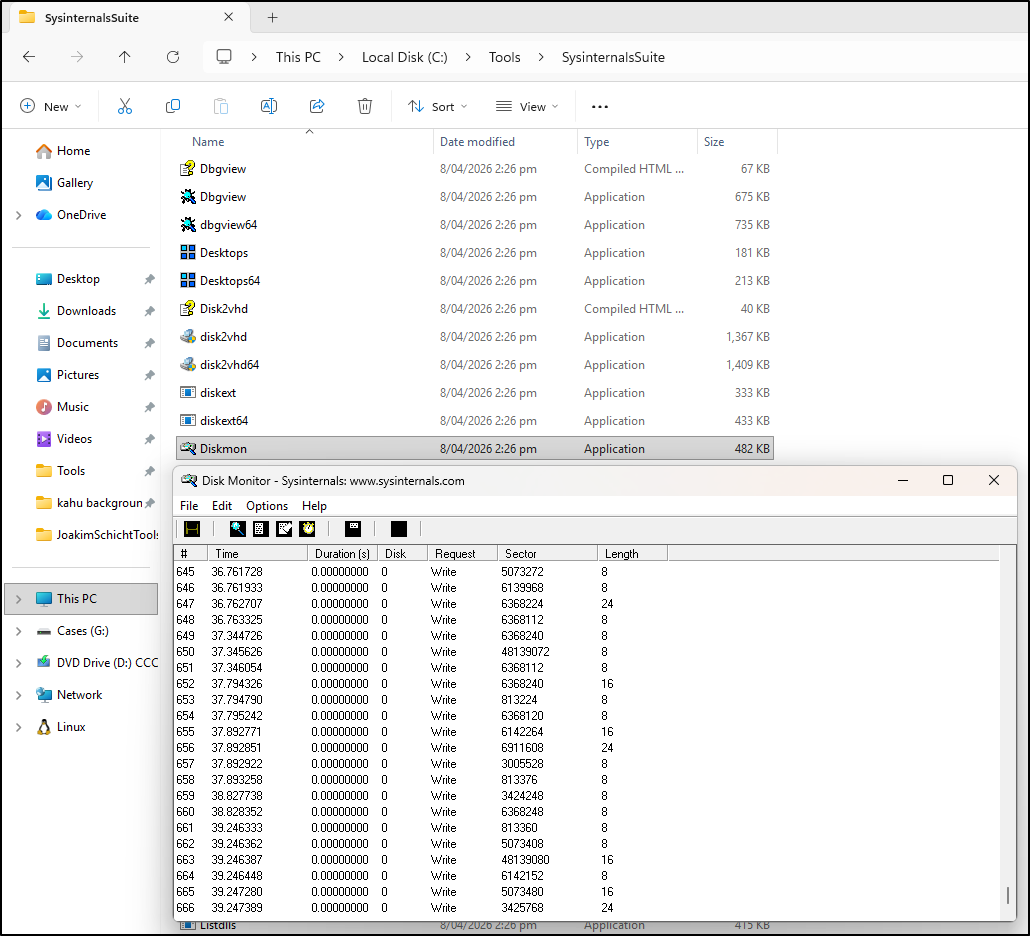Click the Save icon in Disk Monitor toolbar
The width and height of the screenshot is (1030, 936).
192,529
